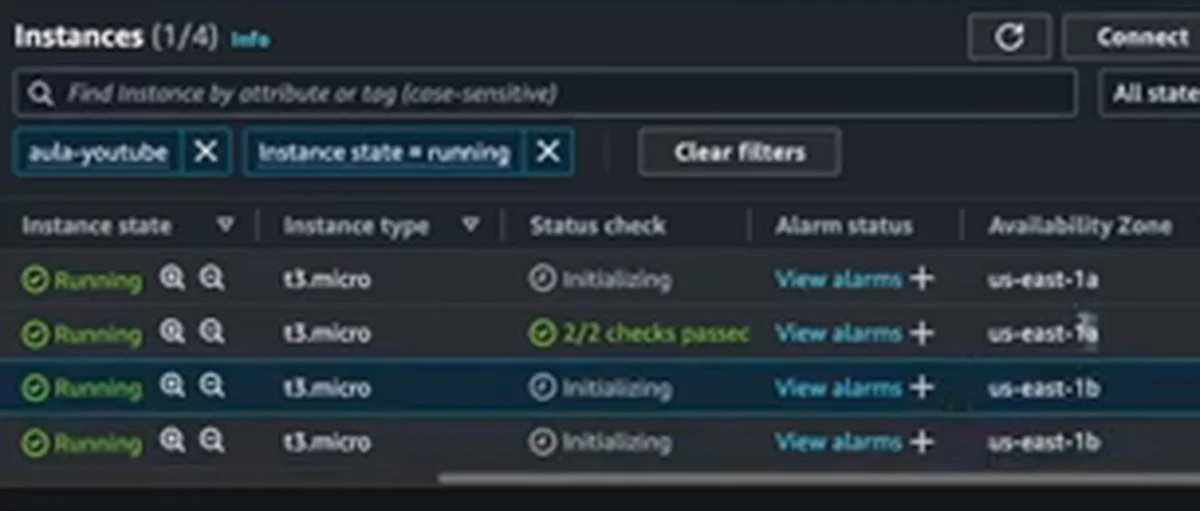
Task: Add alarm with plus icon in 2/2 checks passed row
Action: [x=921, y=333]
